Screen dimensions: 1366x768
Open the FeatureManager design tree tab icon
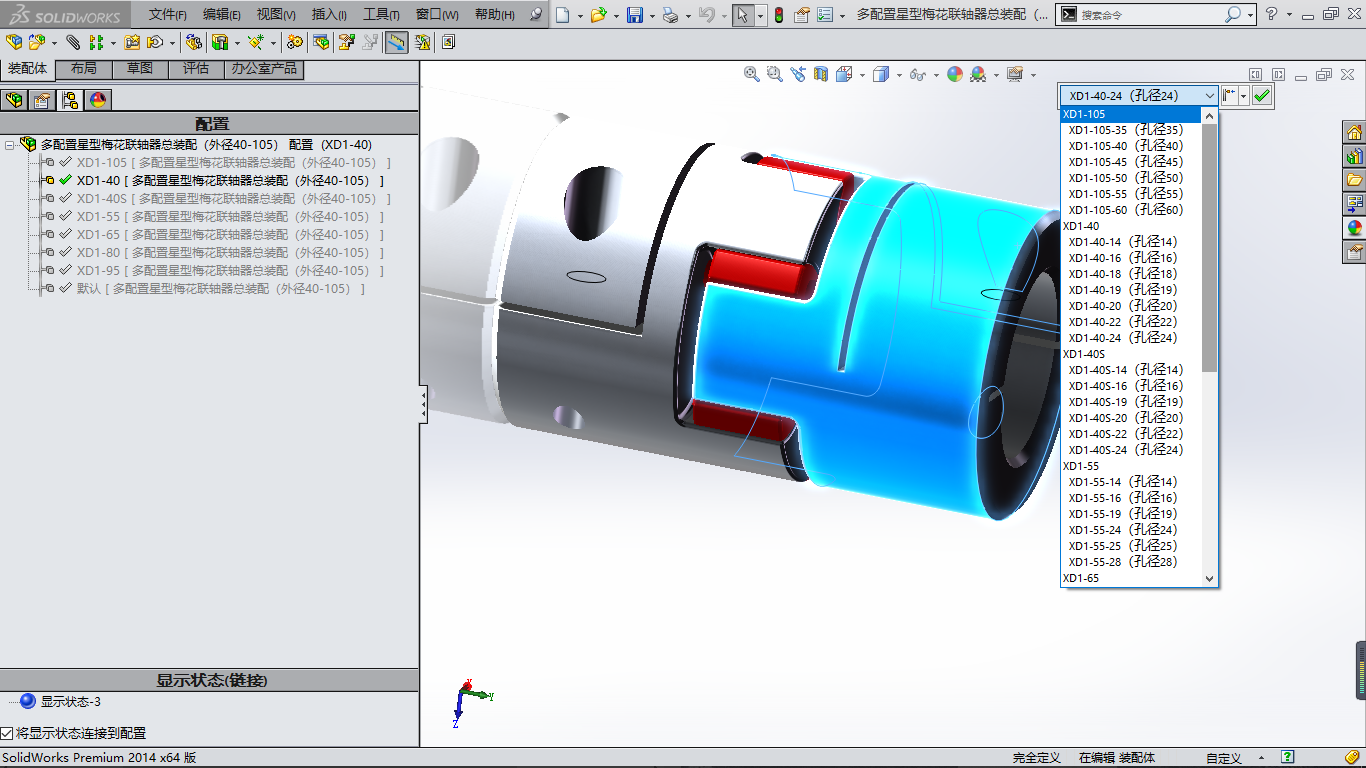tap(14, 99)
